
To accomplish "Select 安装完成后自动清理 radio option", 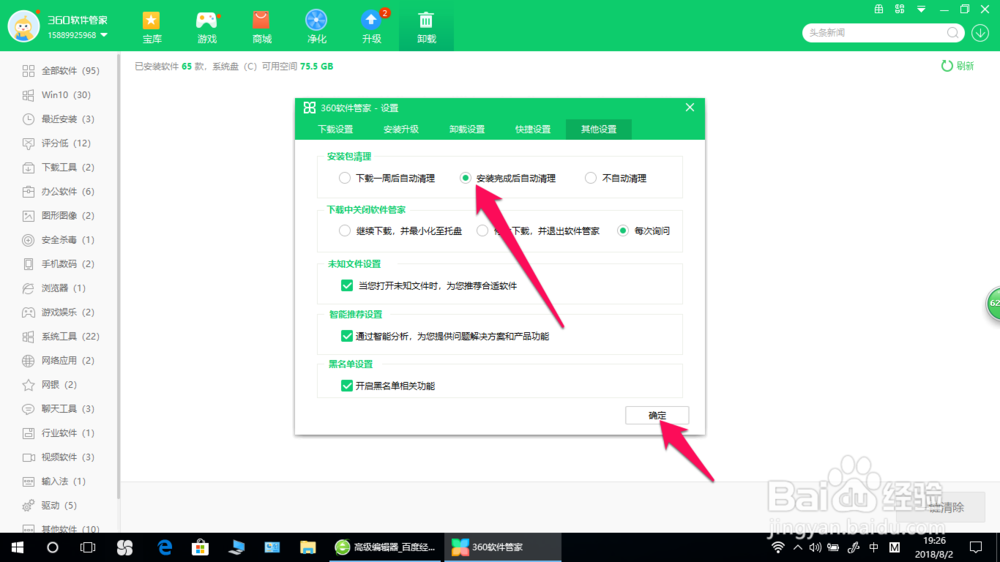I will point(466,178).
